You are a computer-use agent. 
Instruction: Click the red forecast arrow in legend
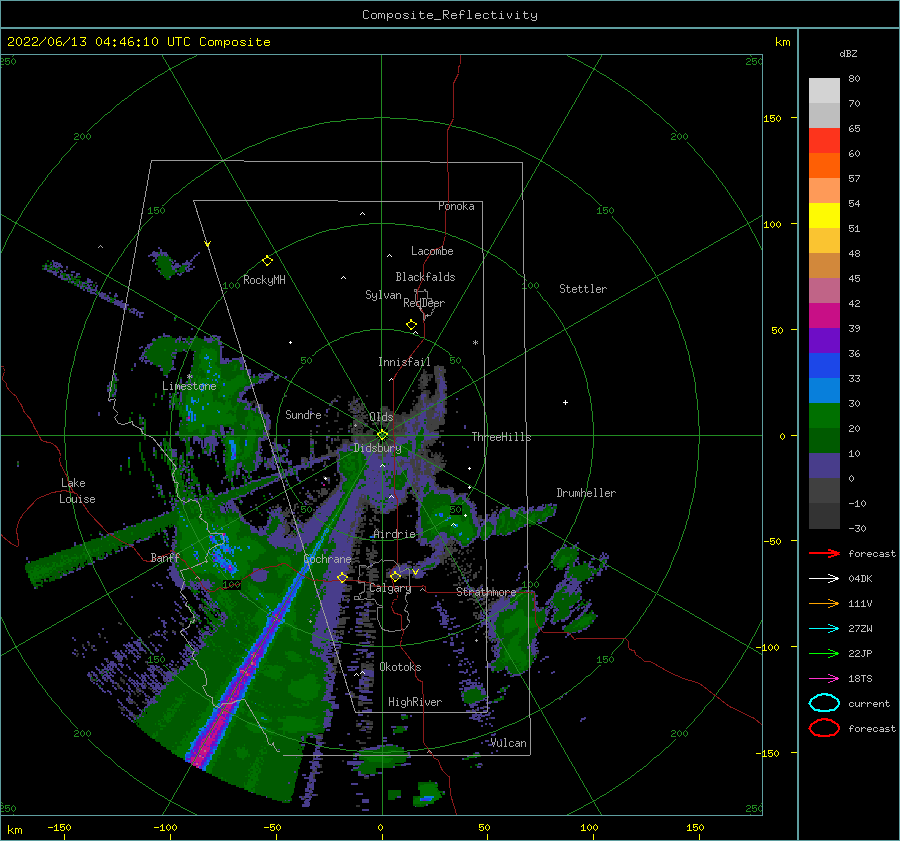pyautogui.click(x=824, y=553)
